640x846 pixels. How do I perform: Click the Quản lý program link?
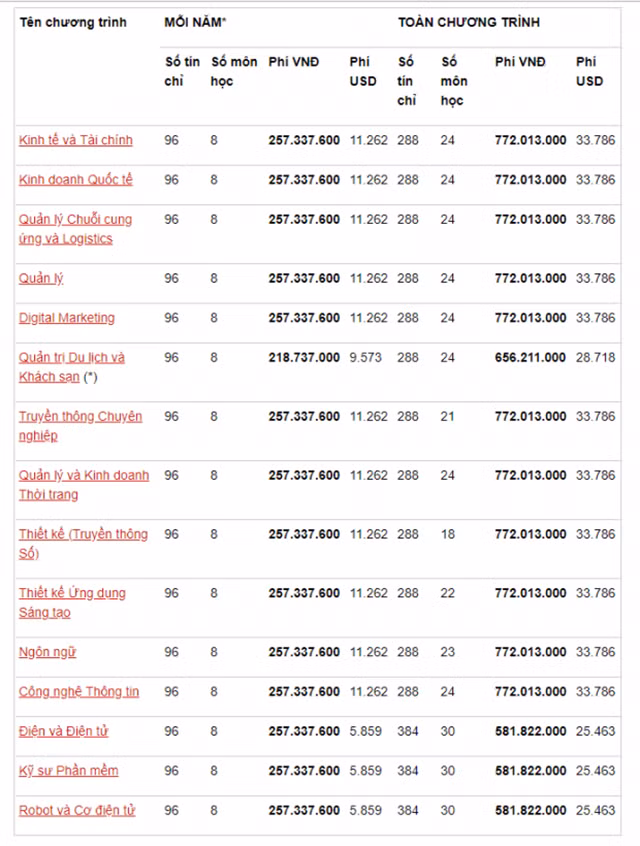(41, 278)
